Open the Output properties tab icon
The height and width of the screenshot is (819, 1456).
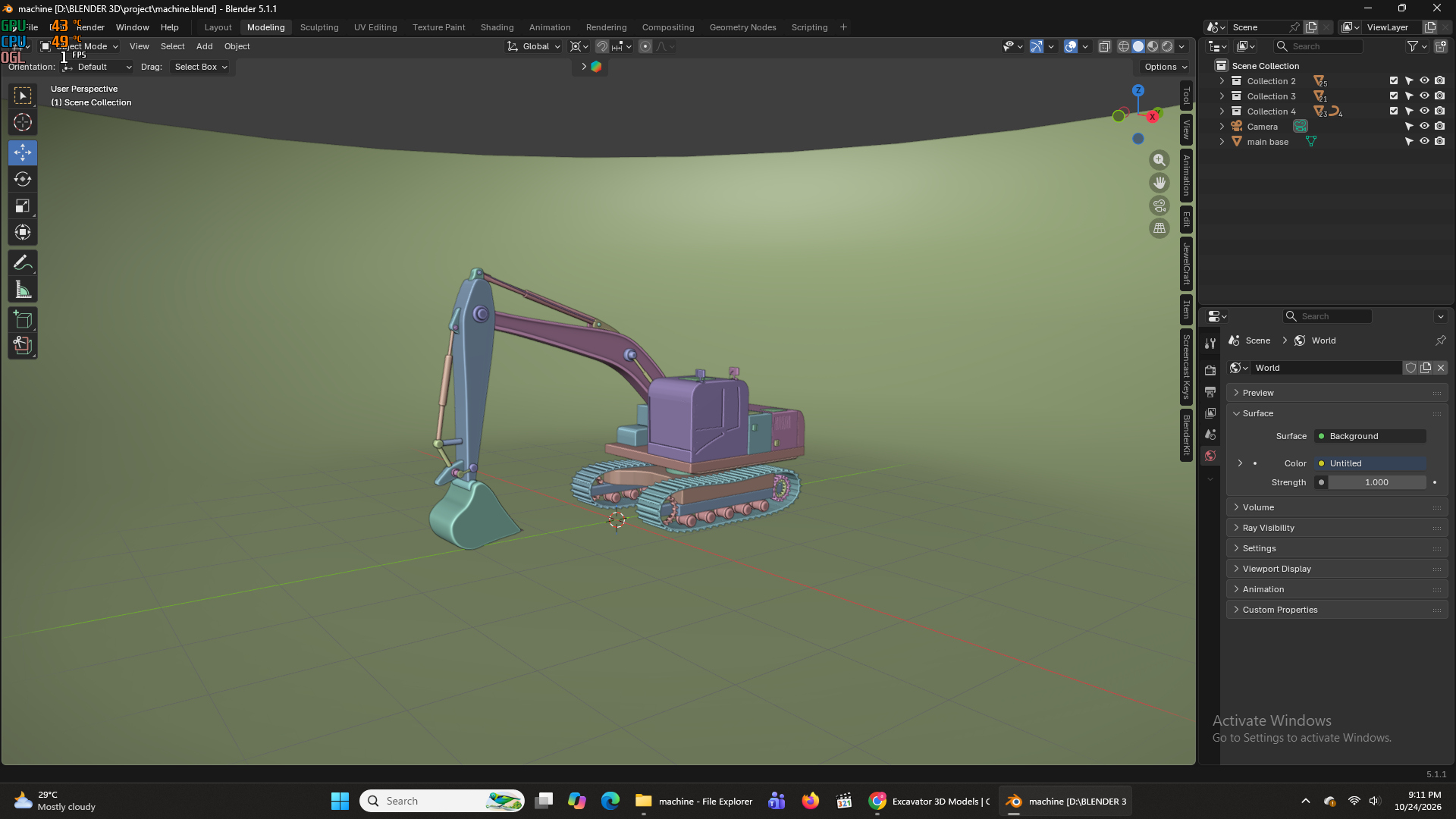[x=1210, y=391]
